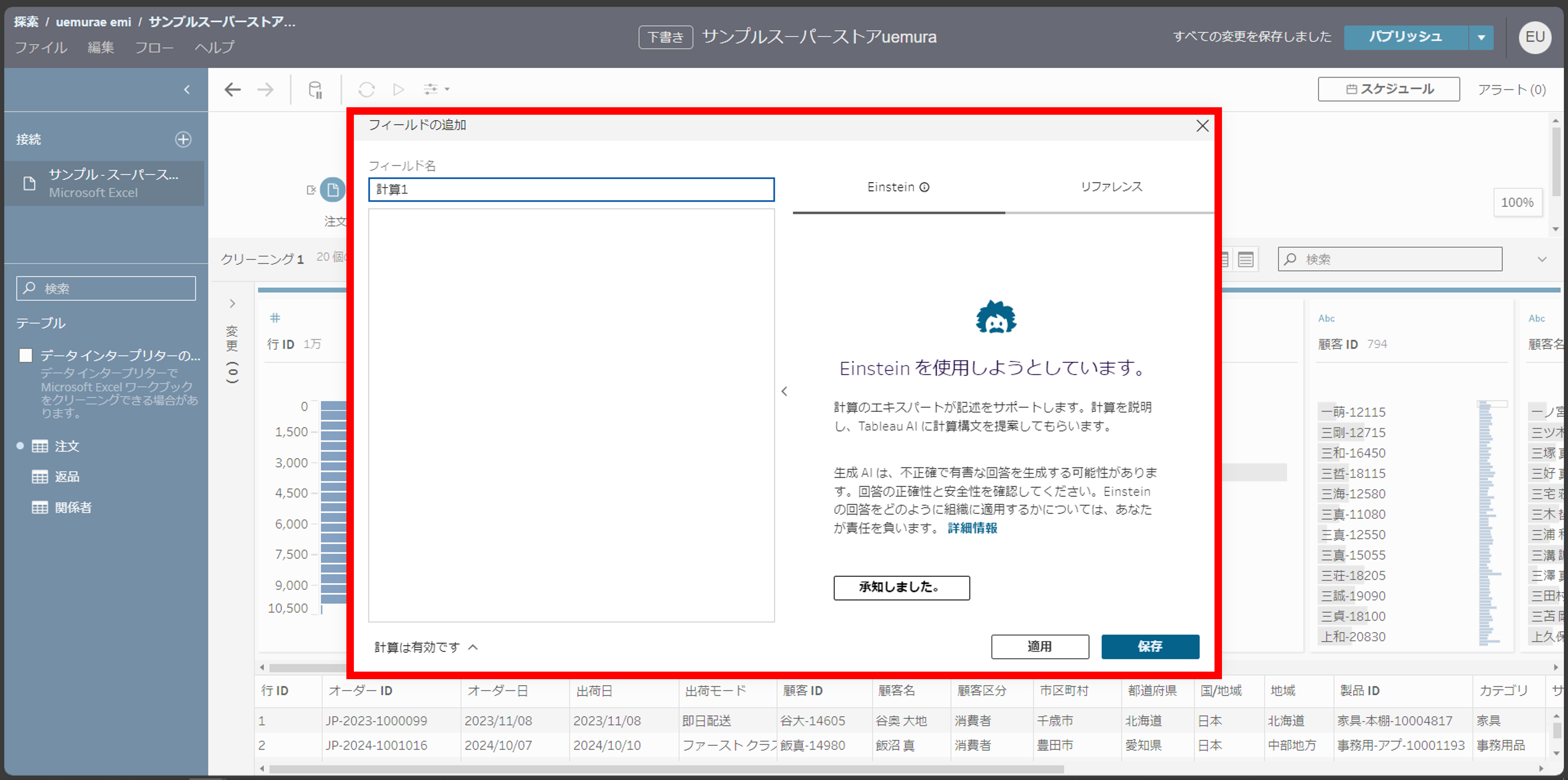The width and height of the screenshot is (1568, 780).
Task: Click inside the calculation editor area
Action: tap(571, 415)
